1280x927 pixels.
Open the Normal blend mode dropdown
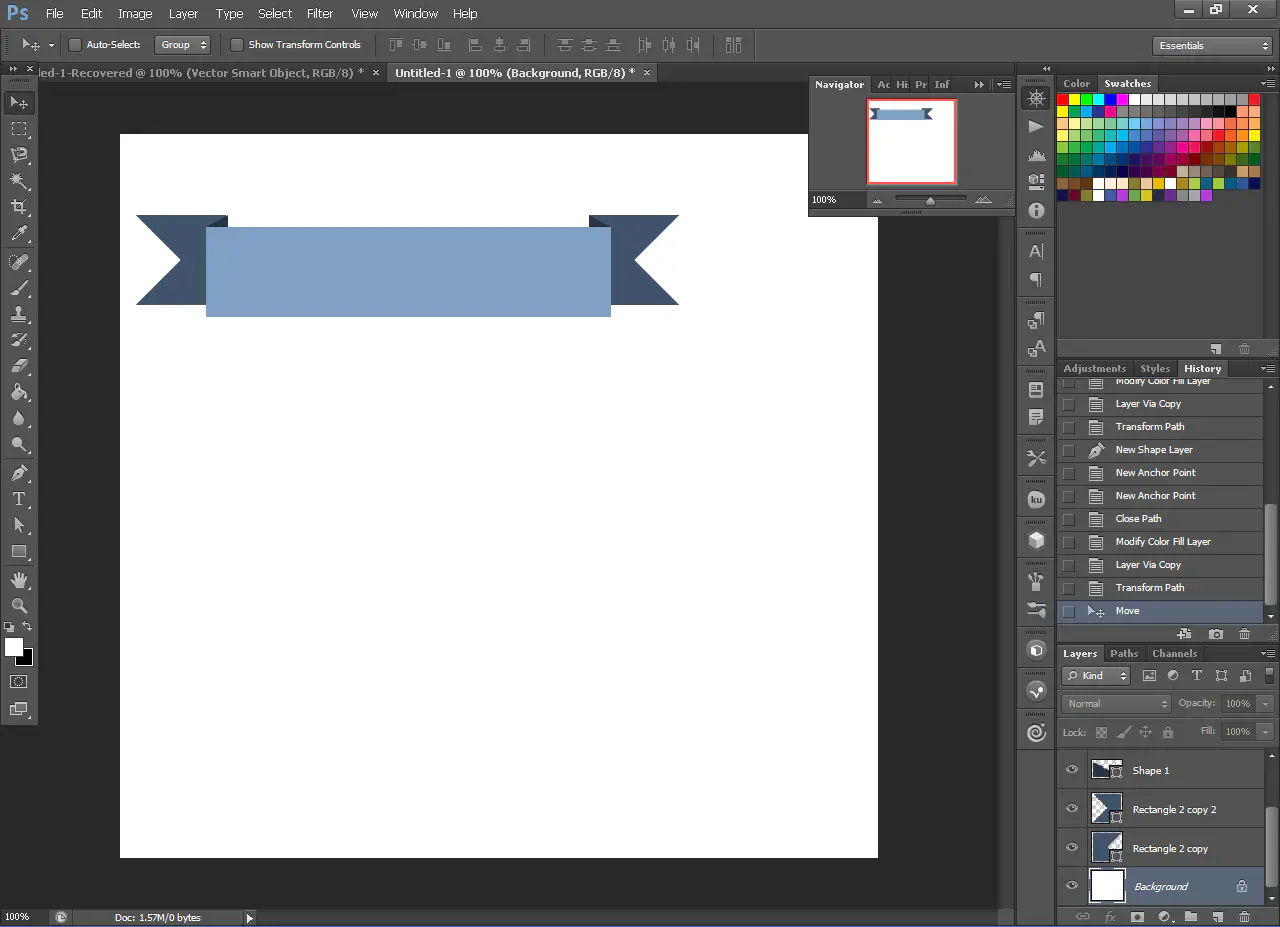(x=1115, y=704)
